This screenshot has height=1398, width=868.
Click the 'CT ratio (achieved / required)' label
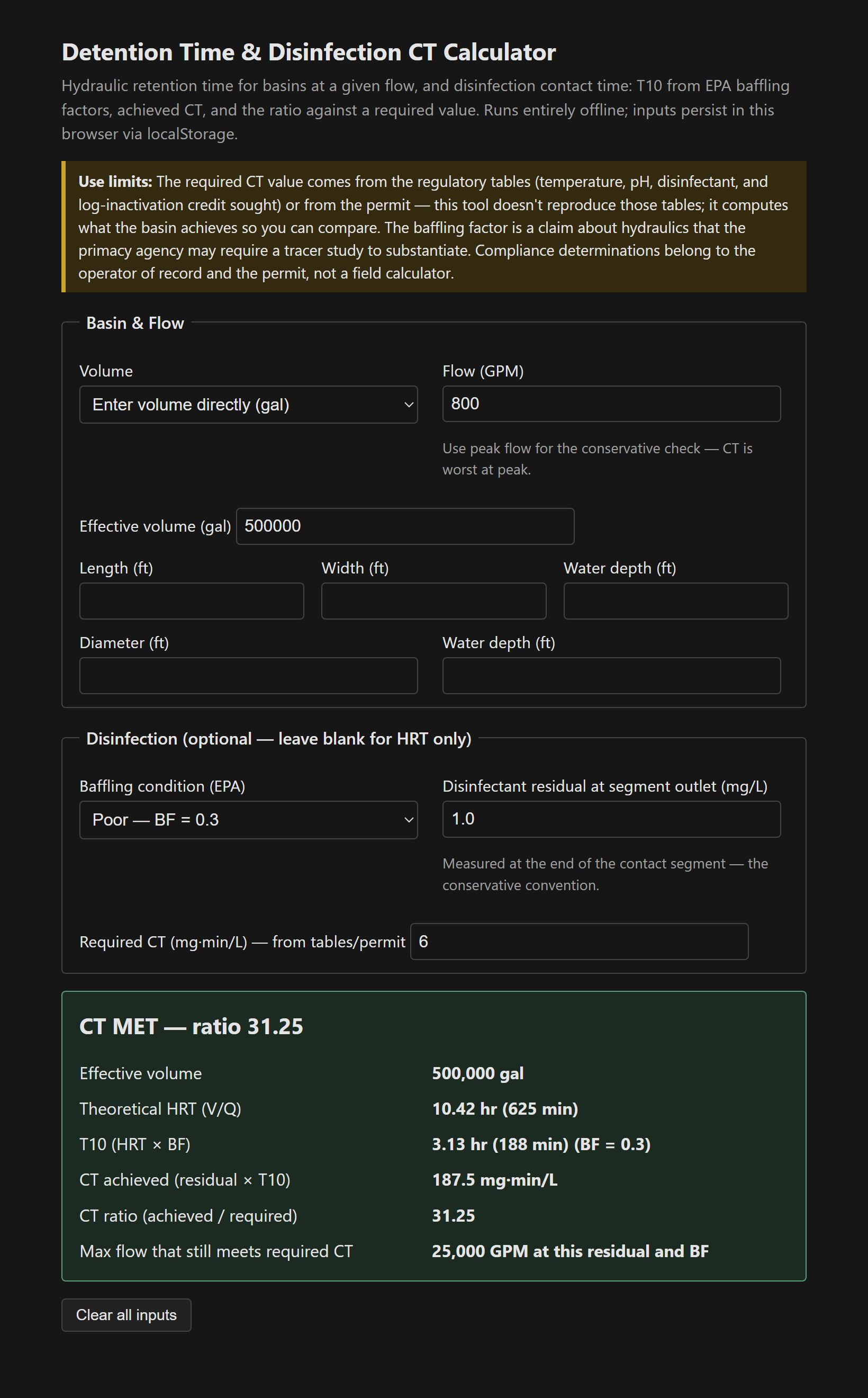[188, 1216]
